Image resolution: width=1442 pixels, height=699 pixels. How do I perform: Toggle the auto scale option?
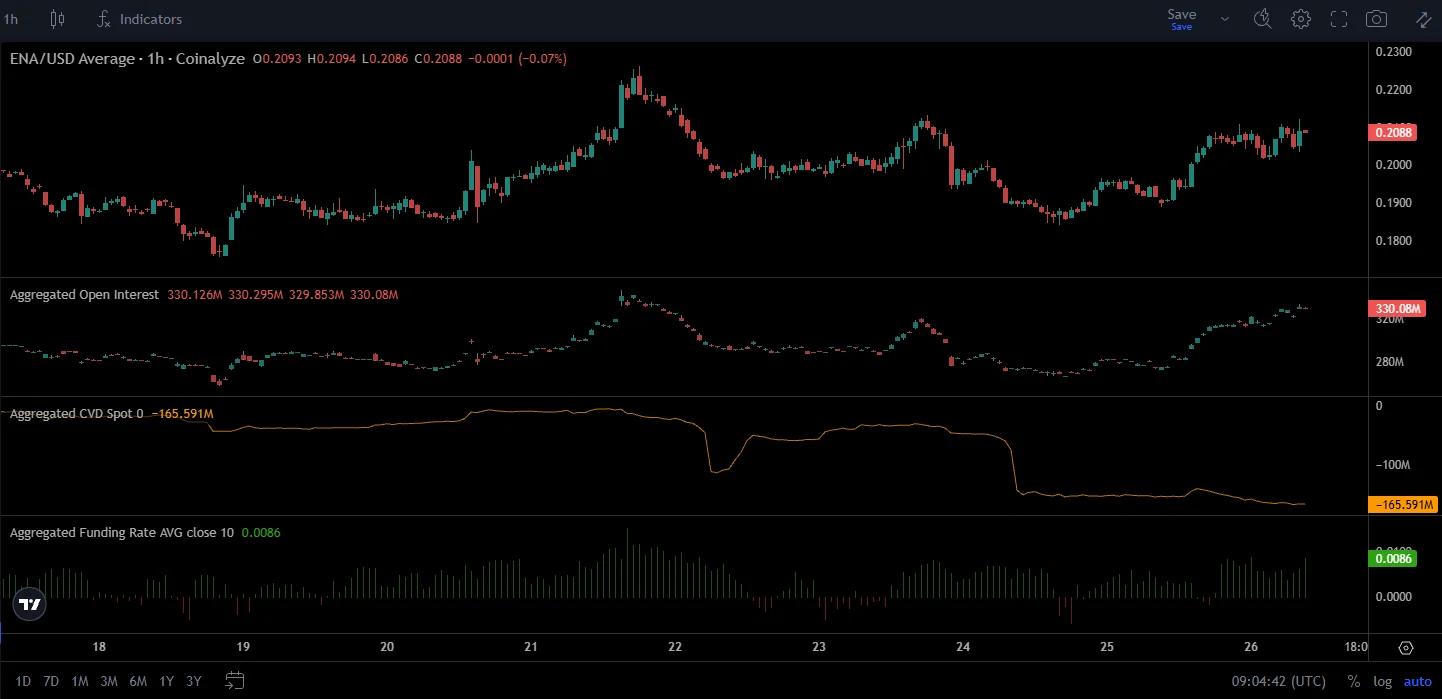coord(1418,682)
